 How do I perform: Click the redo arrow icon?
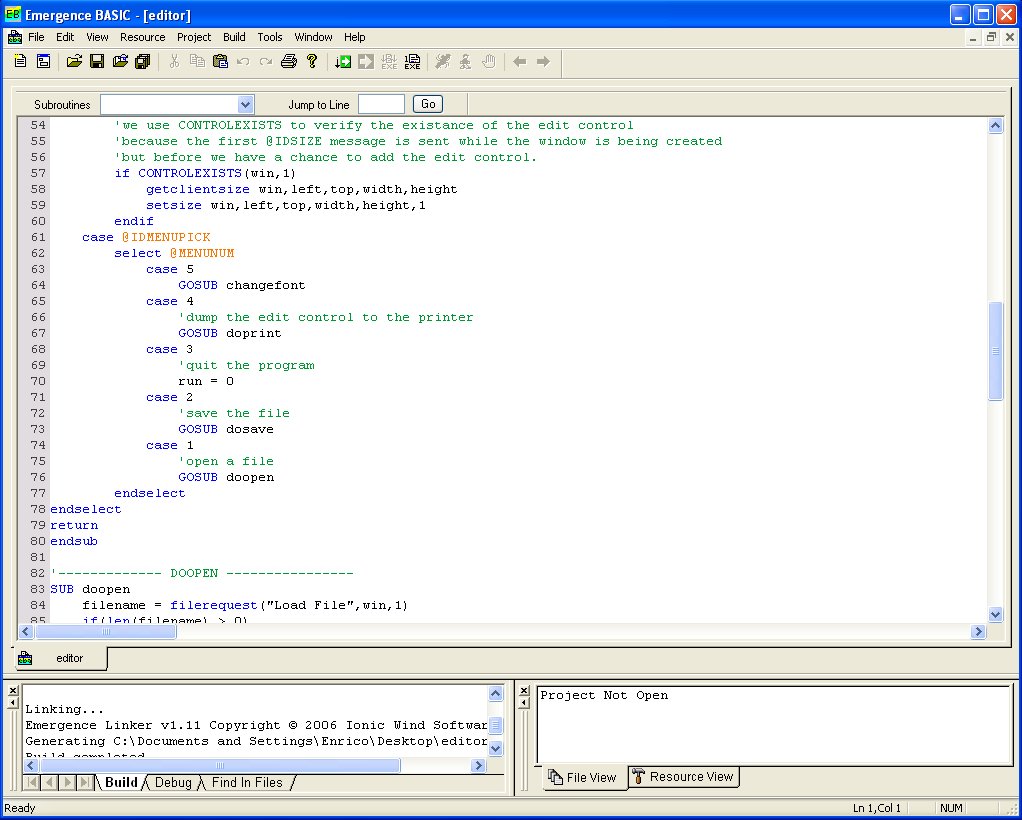coord(266,61)
